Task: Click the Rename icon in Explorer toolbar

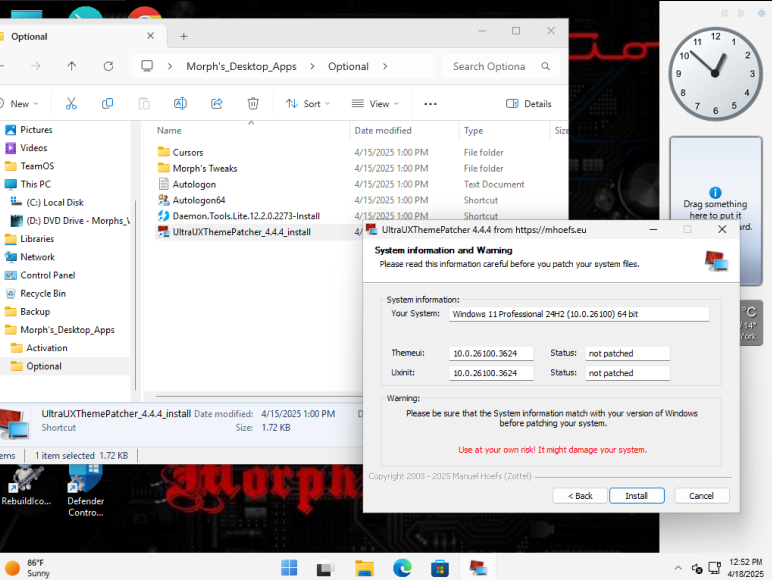Action: (180, 103)
